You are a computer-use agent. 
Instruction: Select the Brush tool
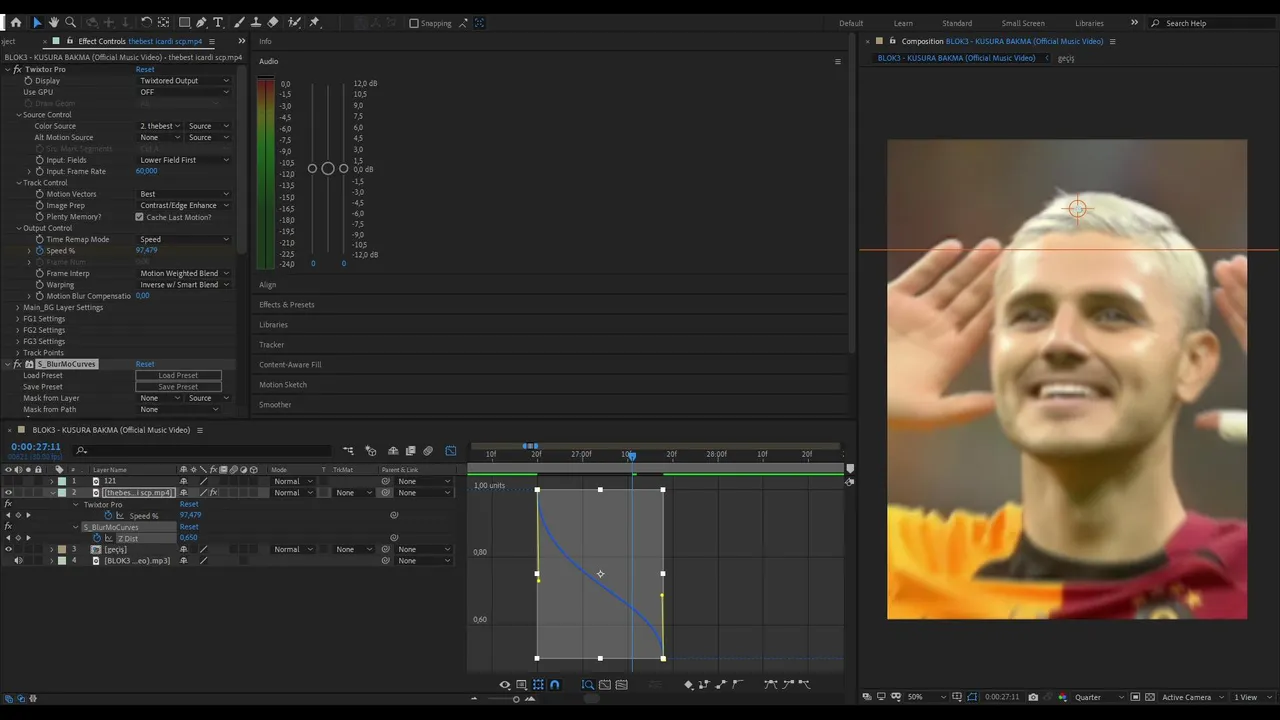click(239, 22)
